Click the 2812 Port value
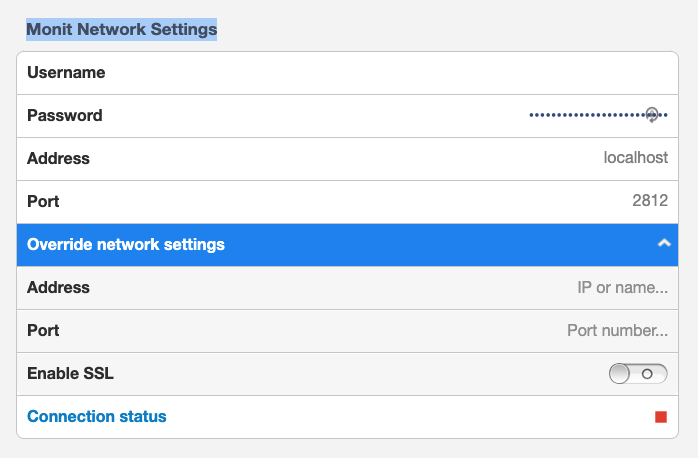This screenshot has width=698, height=458. click(650, 201)
